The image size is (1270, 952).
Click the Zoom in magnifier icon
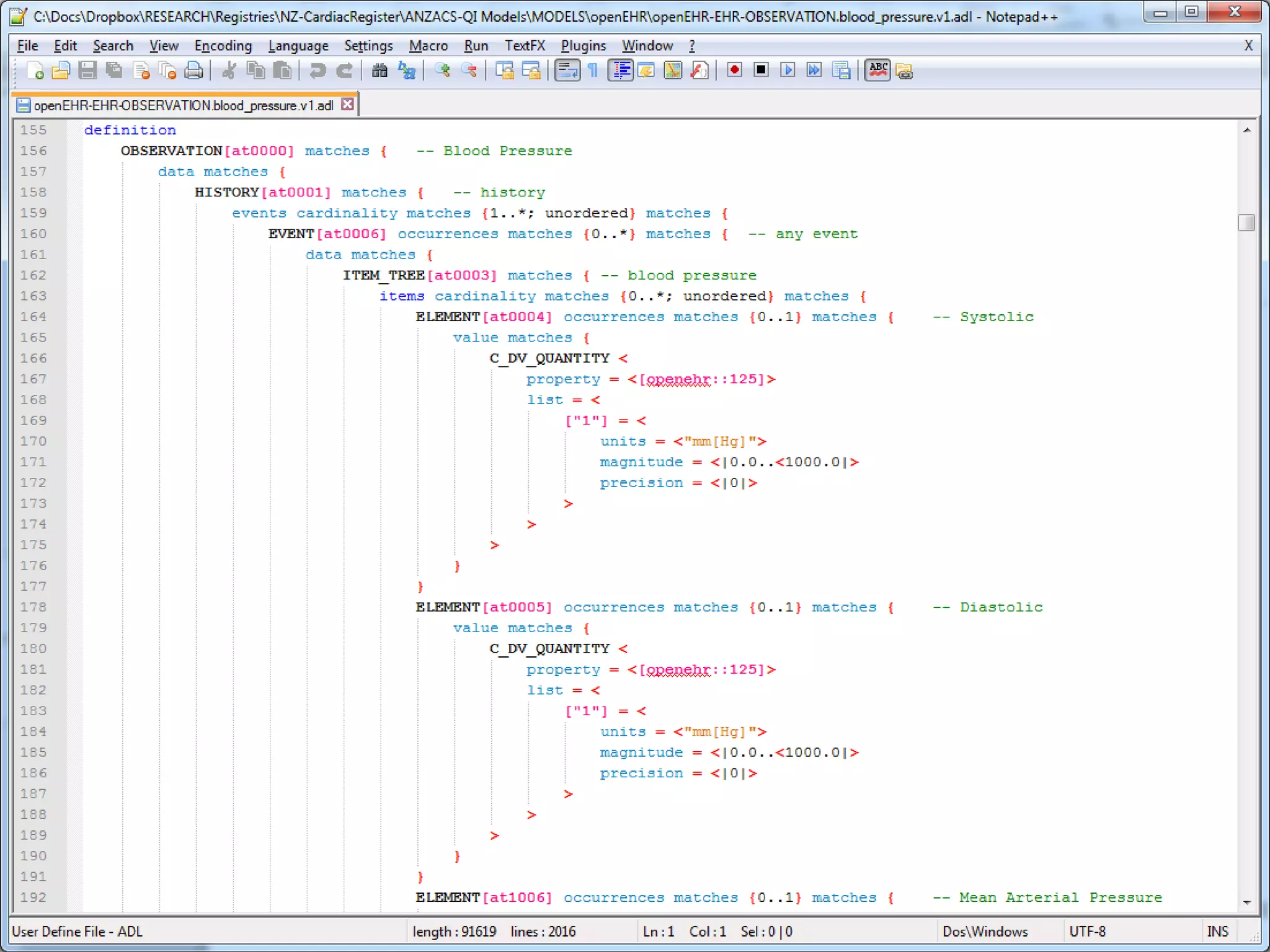point(442,71)
